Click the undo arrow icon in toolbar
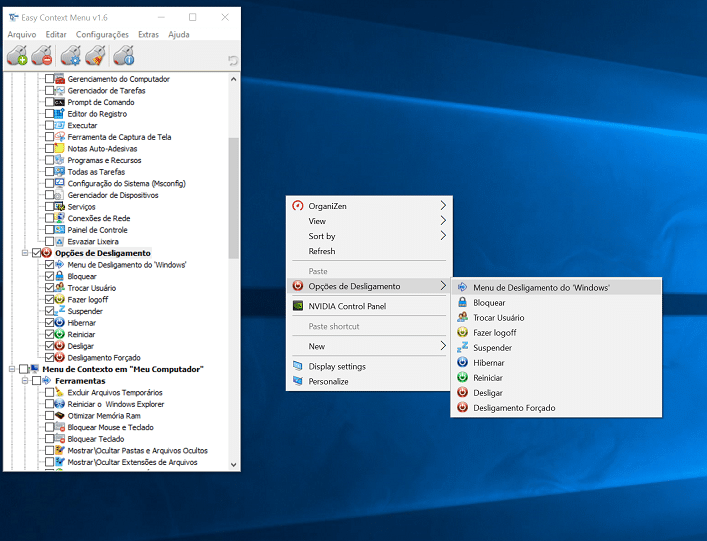This screenshot has width=707, height=541. (233, 60)
